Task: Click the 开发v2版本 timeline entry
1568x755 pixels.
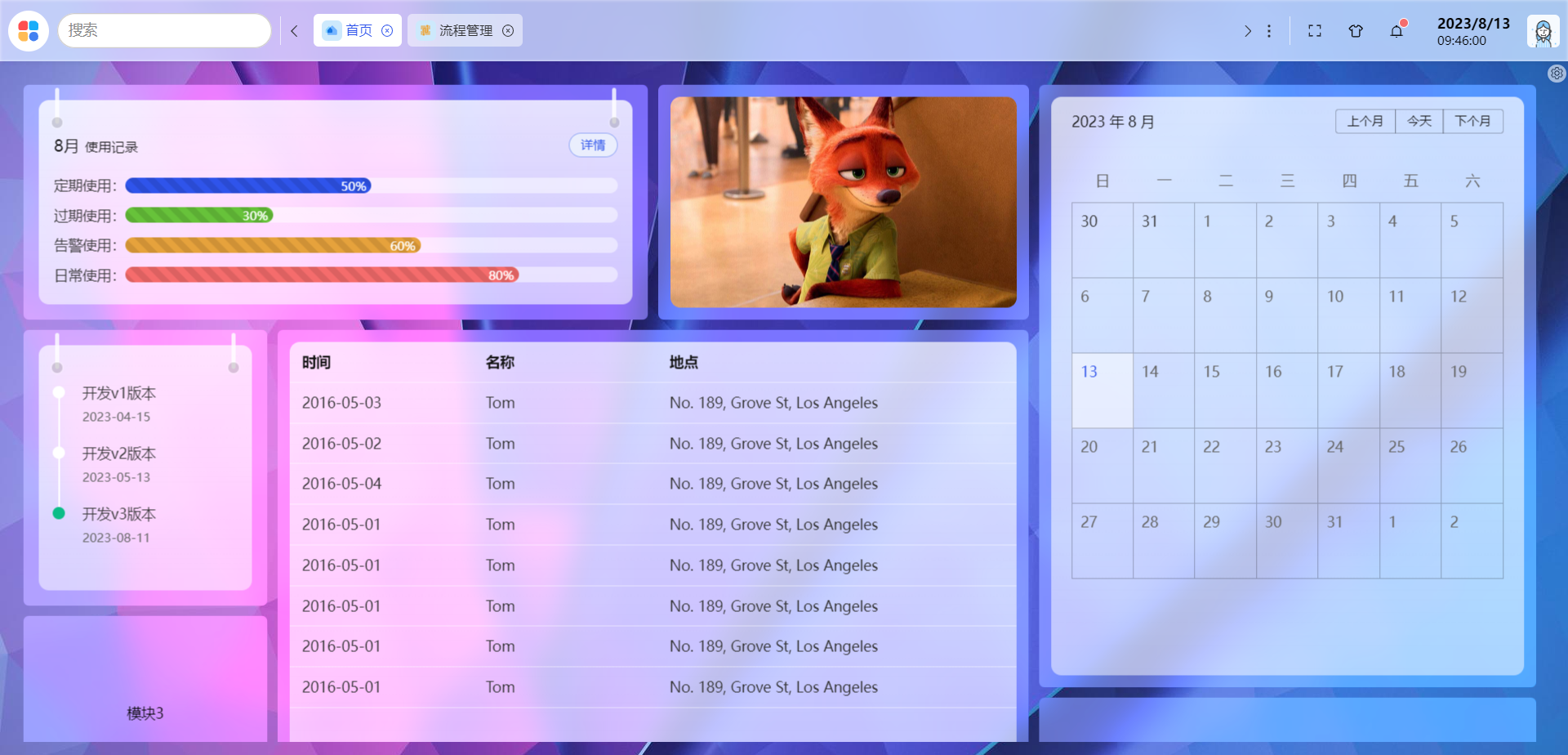Action: (x=119, y=453)
